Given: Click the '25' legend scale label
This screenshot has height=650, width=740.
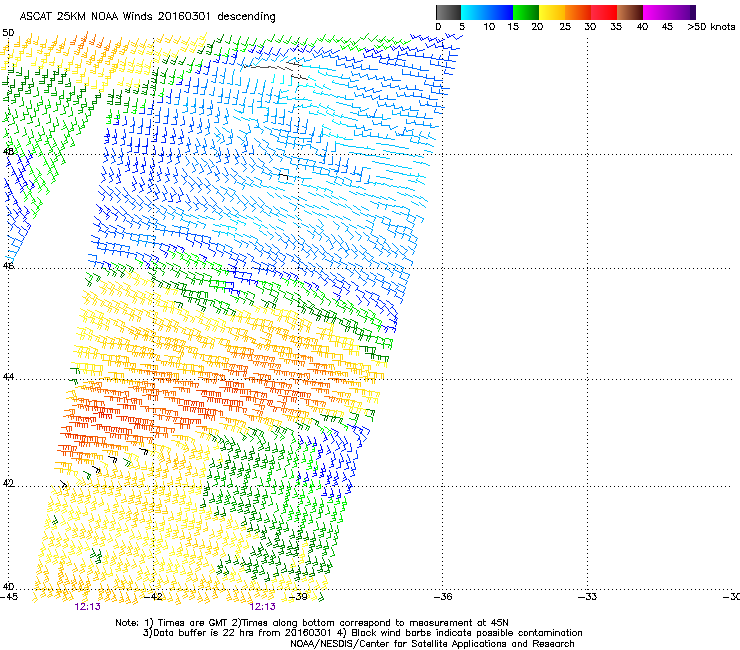Looking at the screenshot, I should (x=565, y=27).
